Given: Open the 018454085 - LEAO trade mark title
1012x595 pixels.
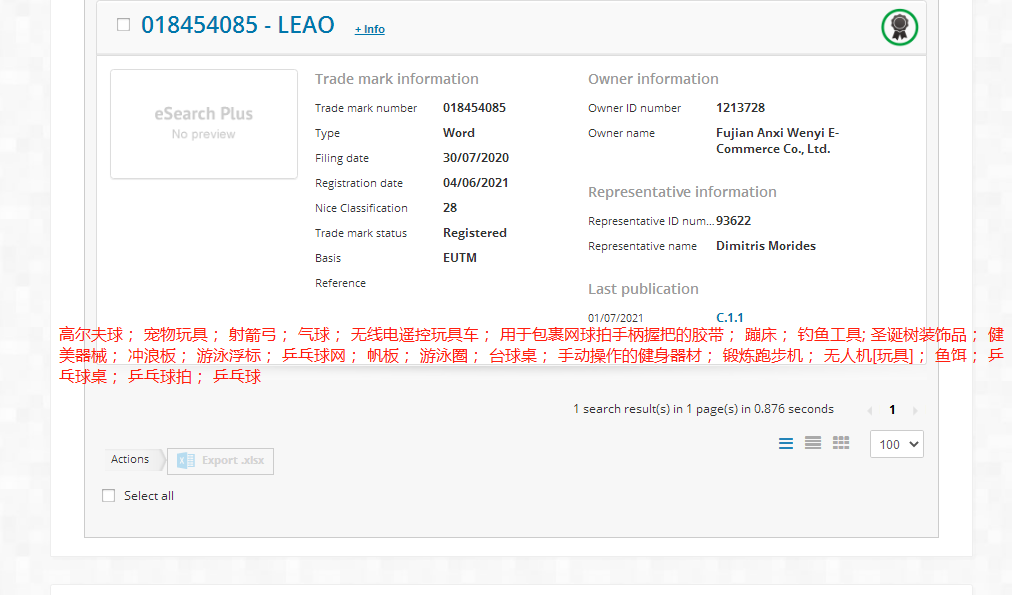Looking at the screenshot, I should (x=237, y=25).
